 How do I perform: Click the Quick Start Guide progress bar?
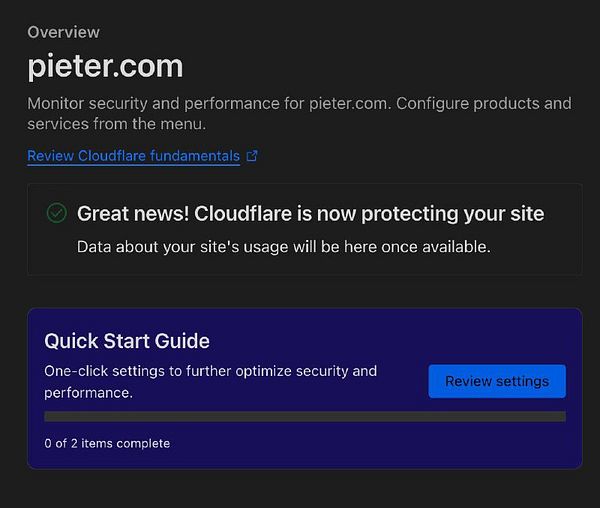coord(304,417)
